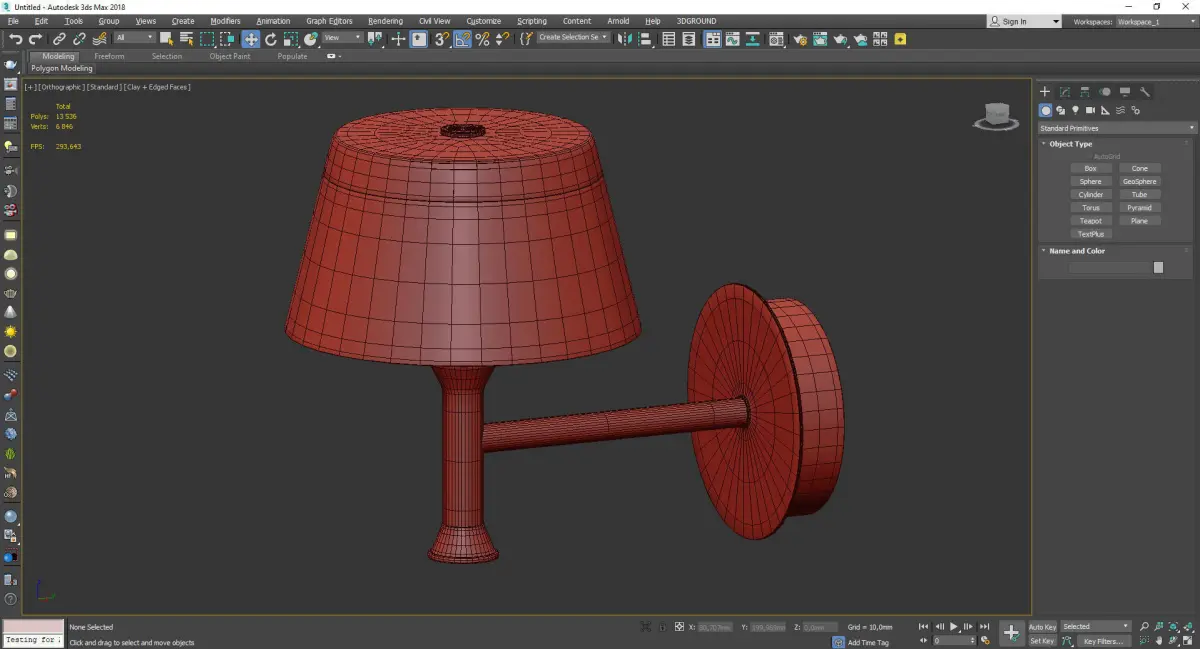
Task: Open the Sign In dropdown
Action: coord(1024,21)
